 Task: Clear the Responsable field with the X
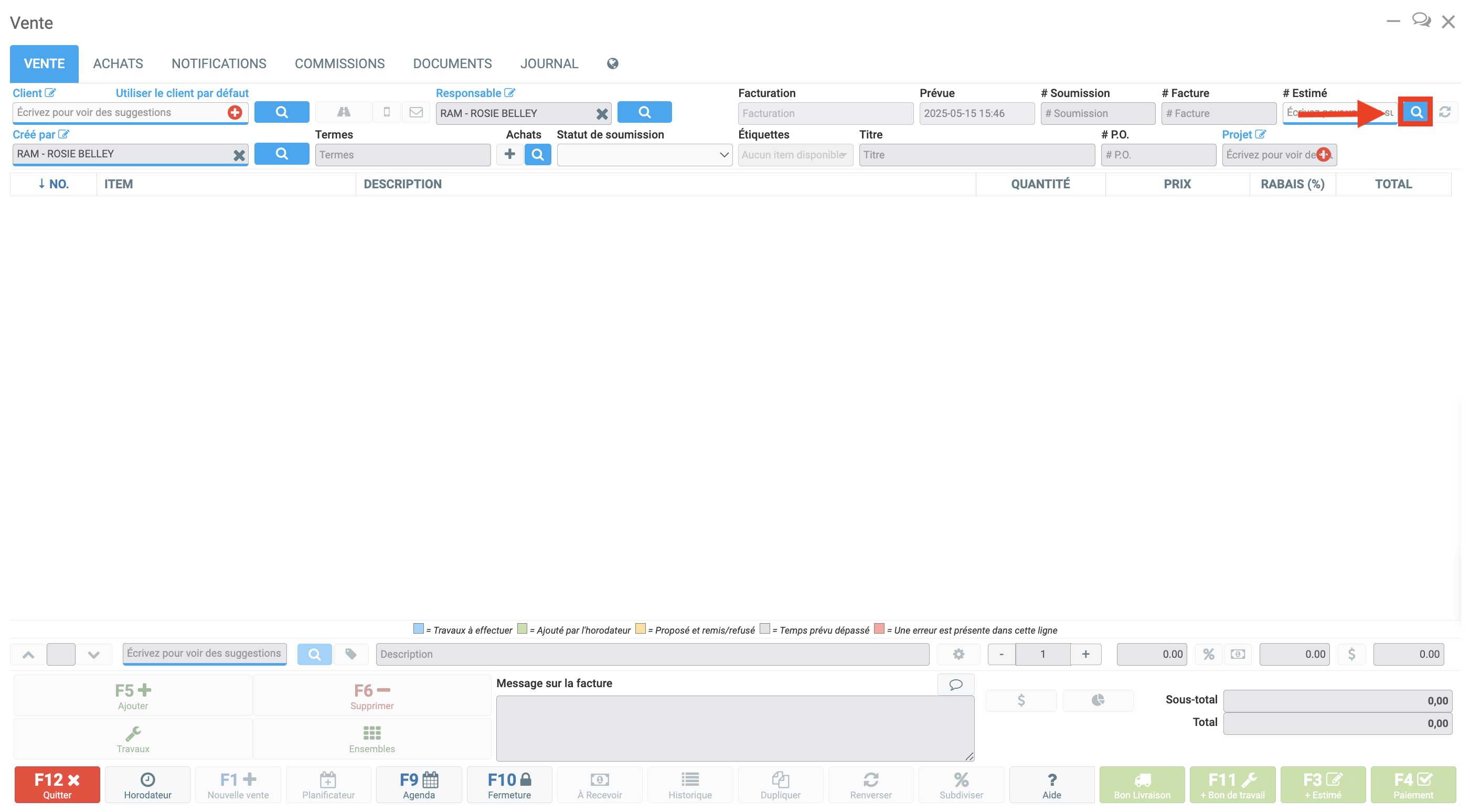pyautogui.click(x=601, y=113)
